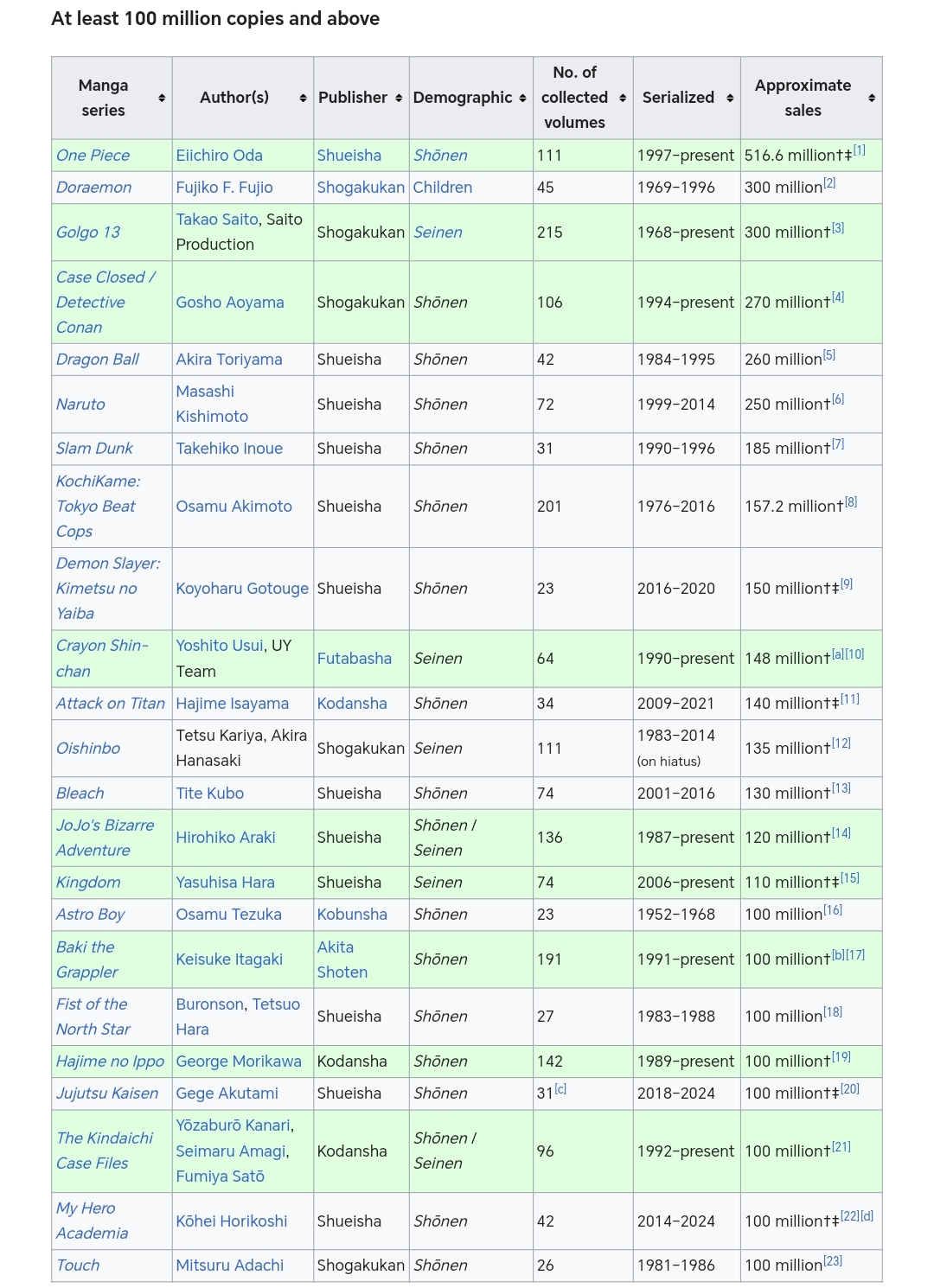934x1288 pixels.
Task: Open reference [1] next to 516.6 million
Action: [860, 150]
